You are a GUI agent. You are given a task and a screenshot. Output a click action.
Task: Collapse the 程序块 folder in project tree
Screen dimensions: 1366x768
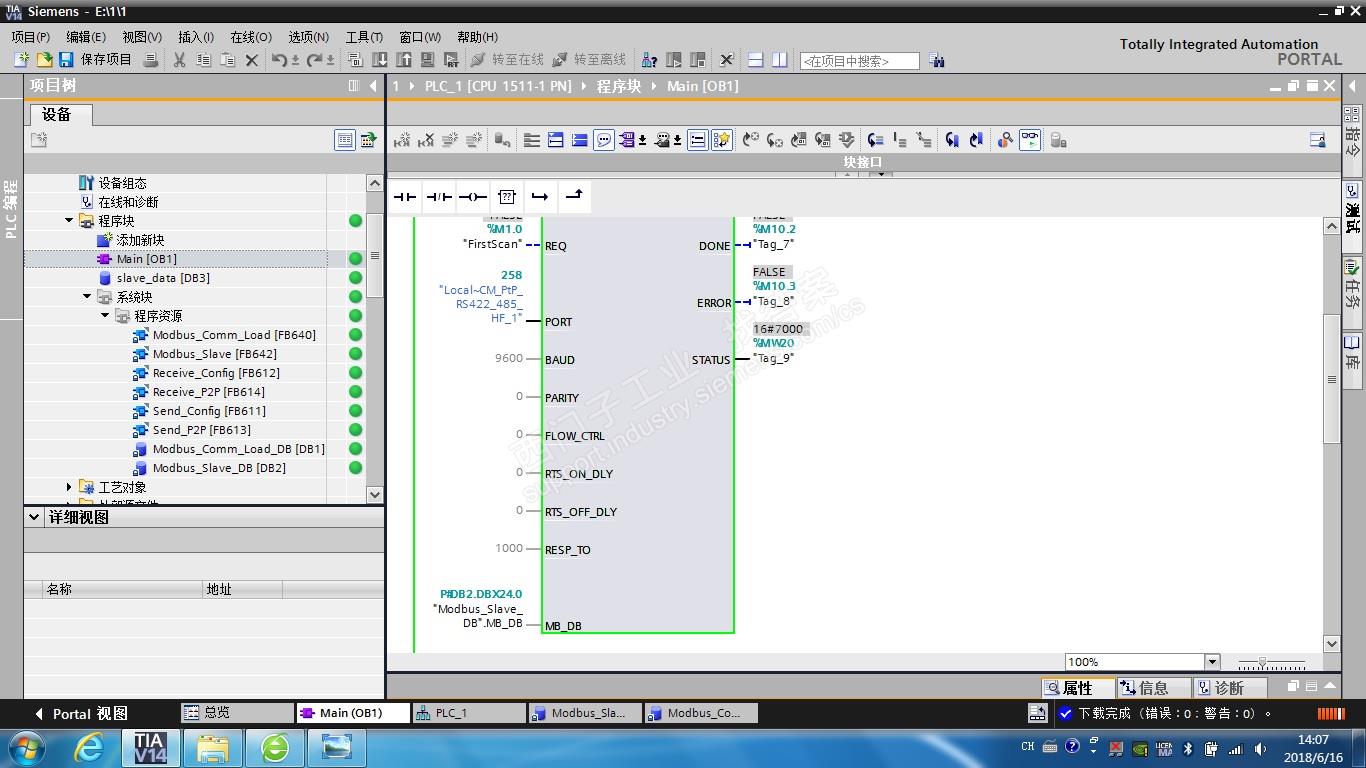click(69, 221)
